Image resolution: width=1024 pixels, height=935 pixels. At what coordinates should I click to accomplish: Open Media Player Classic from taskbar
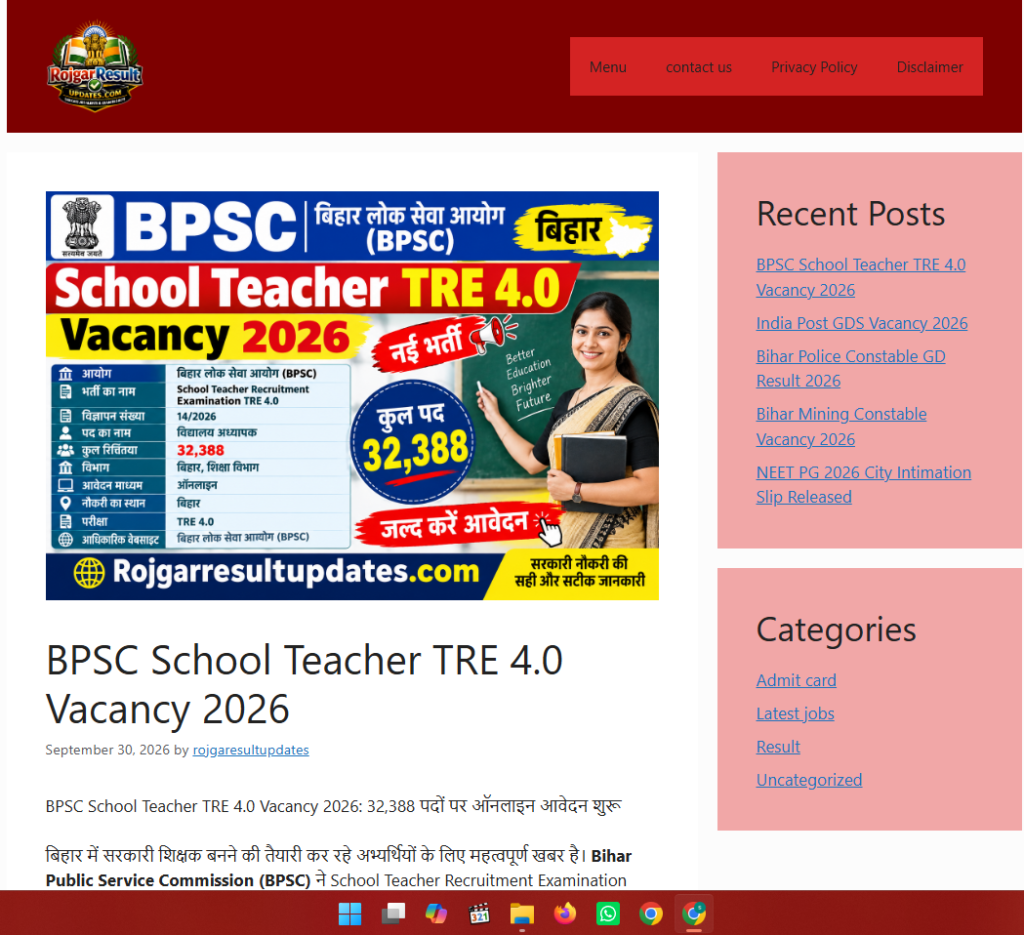tap(479, 913)
